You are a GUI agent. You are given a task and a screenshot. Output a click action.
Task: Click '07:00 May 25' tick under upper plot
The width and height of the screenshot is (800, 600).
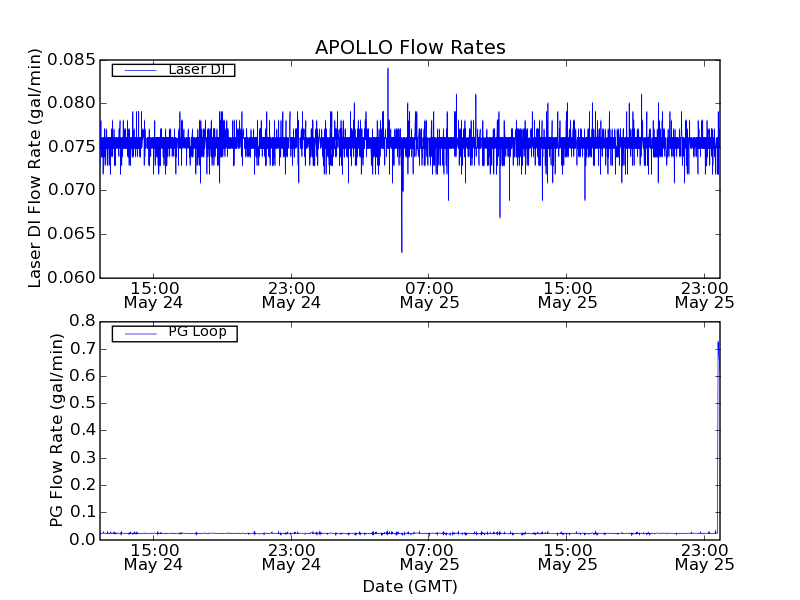[x=429, y=294]
